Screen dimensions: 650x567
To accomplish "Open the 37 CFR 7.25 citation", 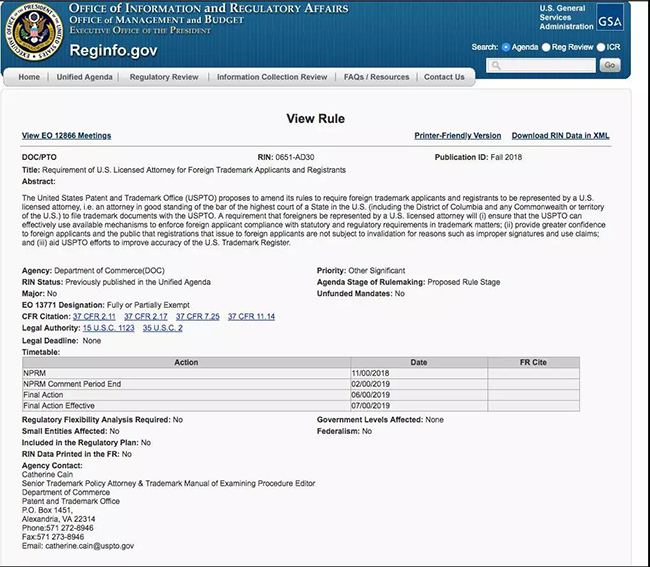I will (x=198, y=317).
